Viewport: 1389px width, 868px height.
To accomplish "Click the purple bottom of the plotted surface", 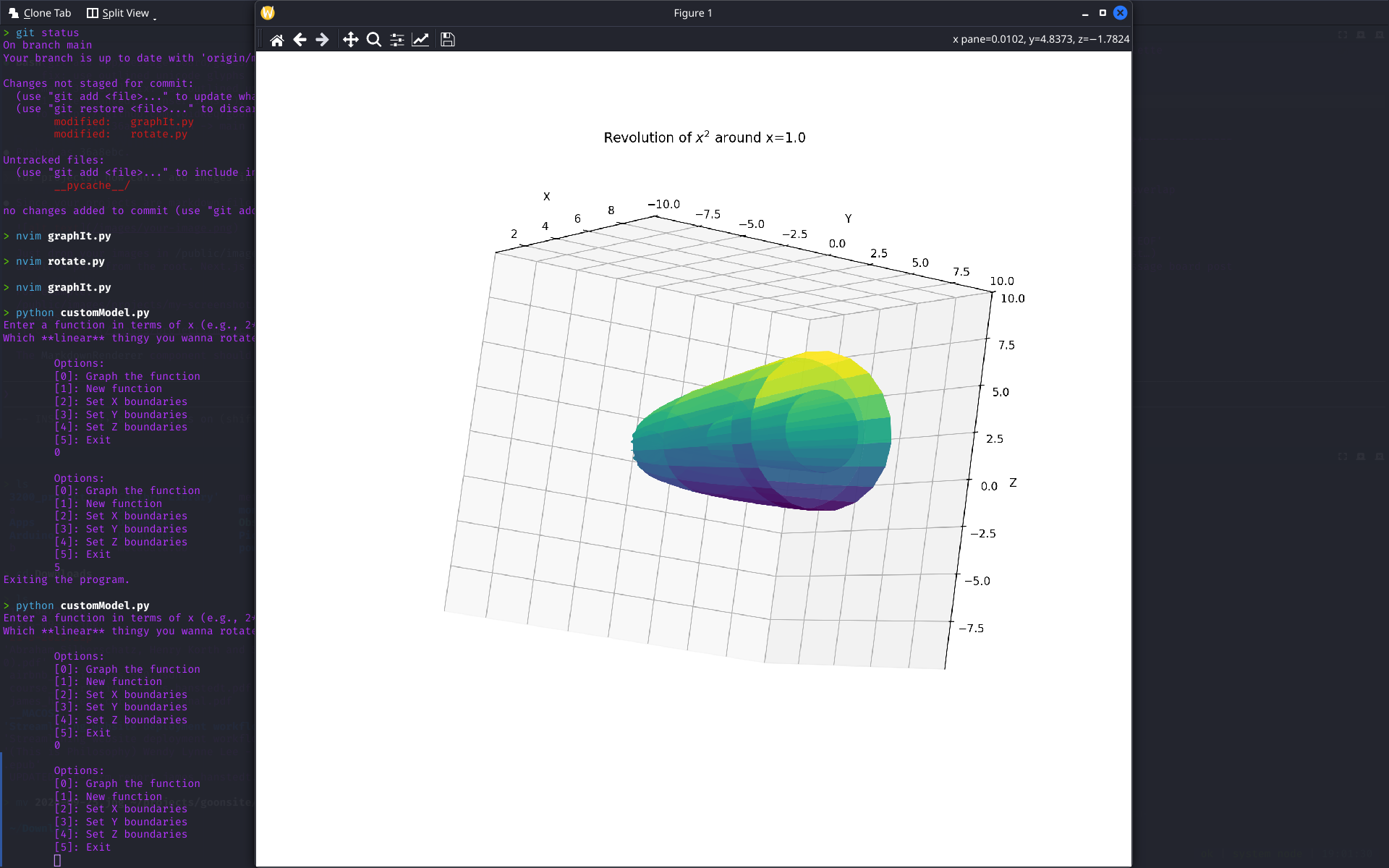I will 796,499.
